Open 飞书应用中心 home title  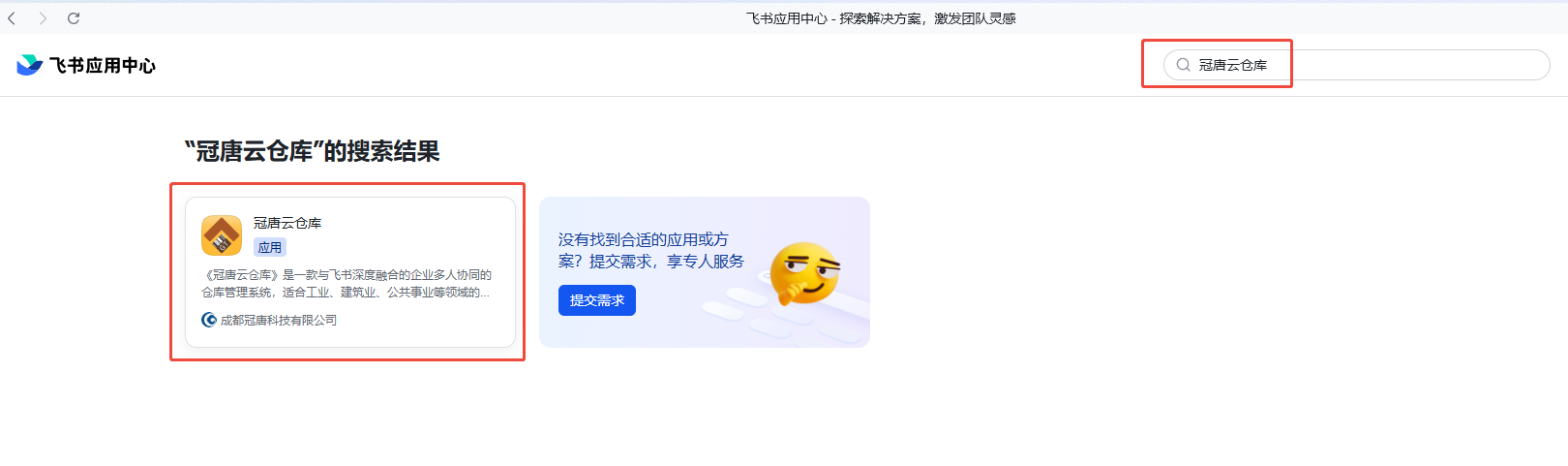[x=103, y=65]
